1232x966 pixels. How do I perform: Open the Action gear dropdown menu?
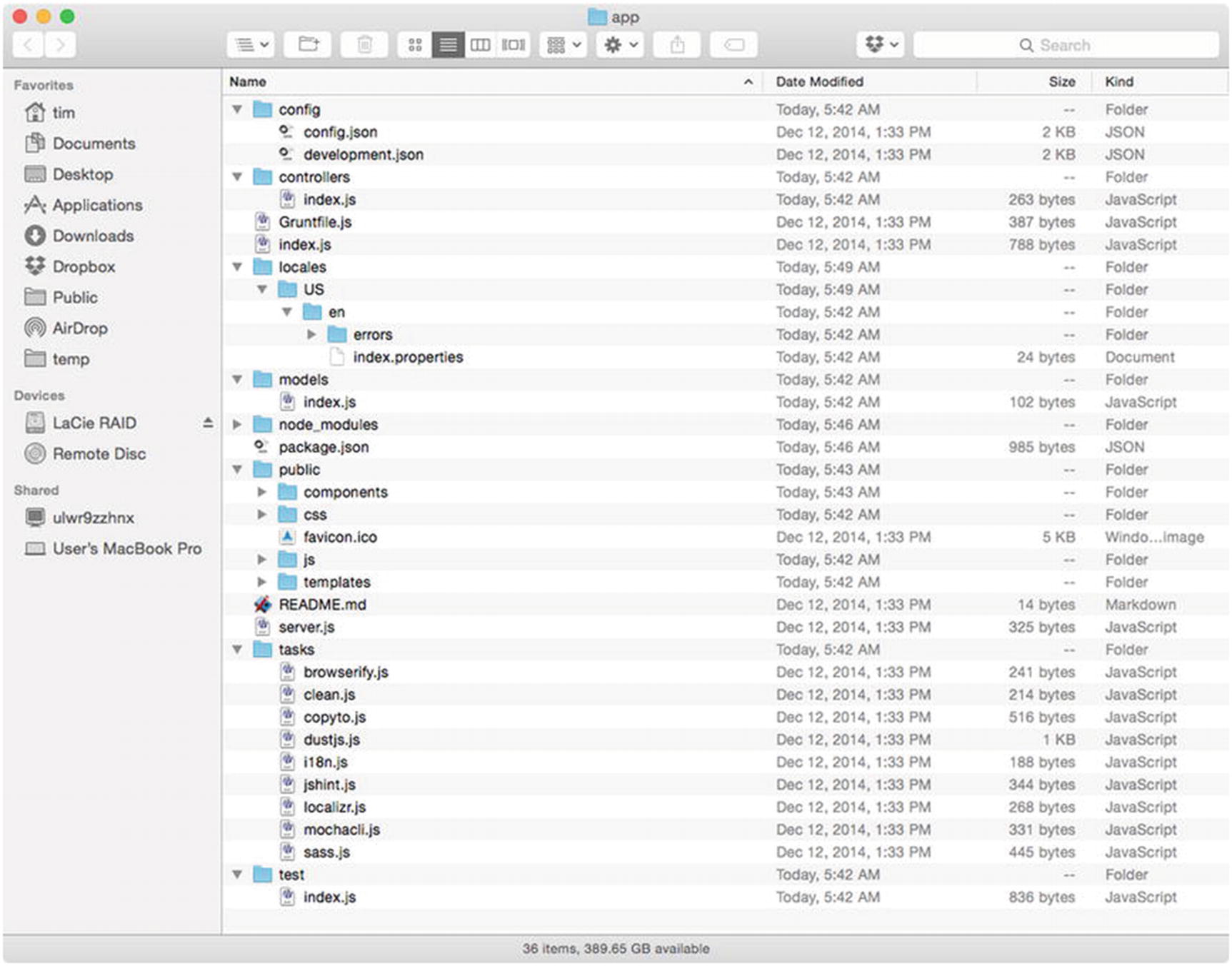click(x=620, y=45)
